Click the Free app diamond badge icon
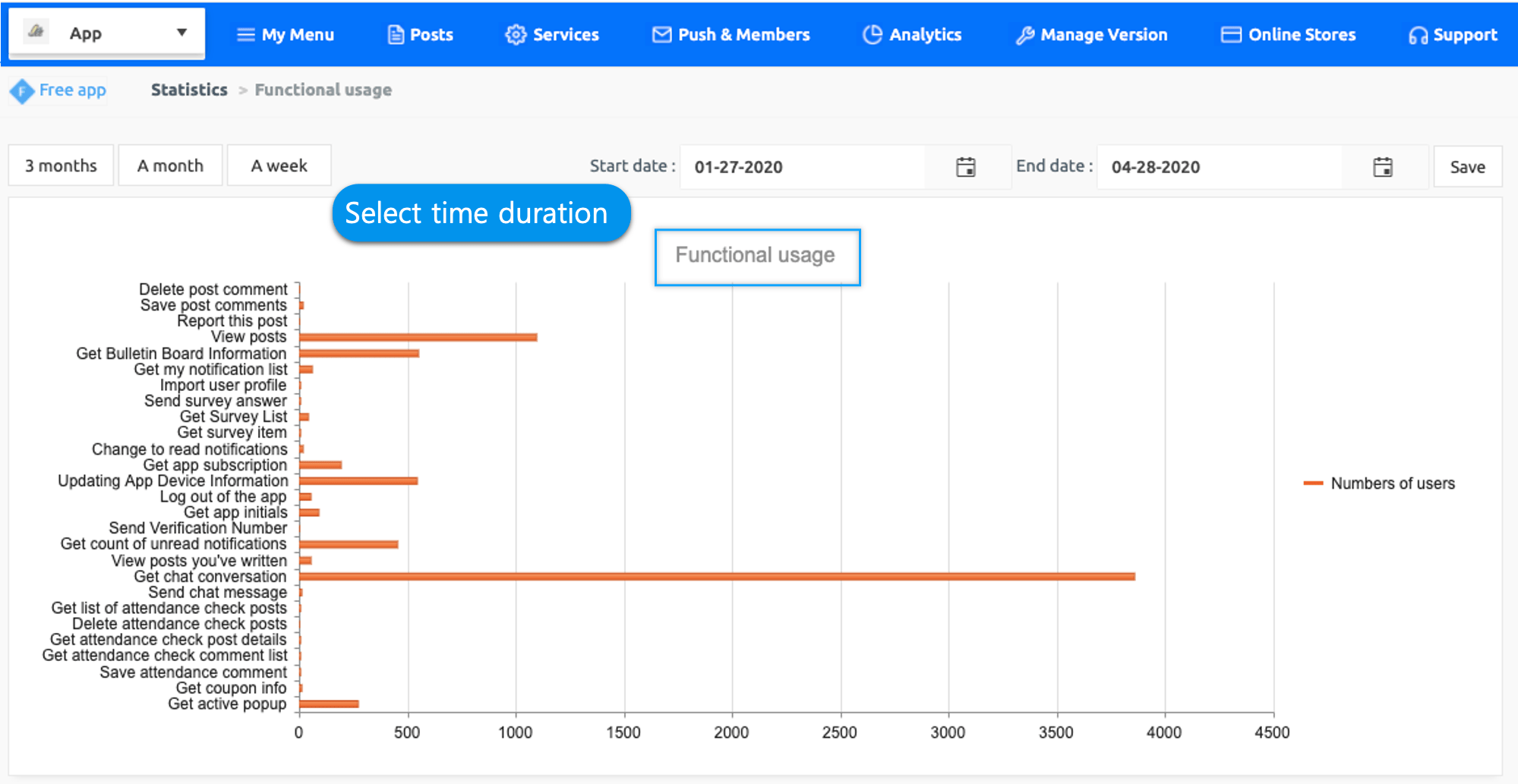 click(21, 91)
